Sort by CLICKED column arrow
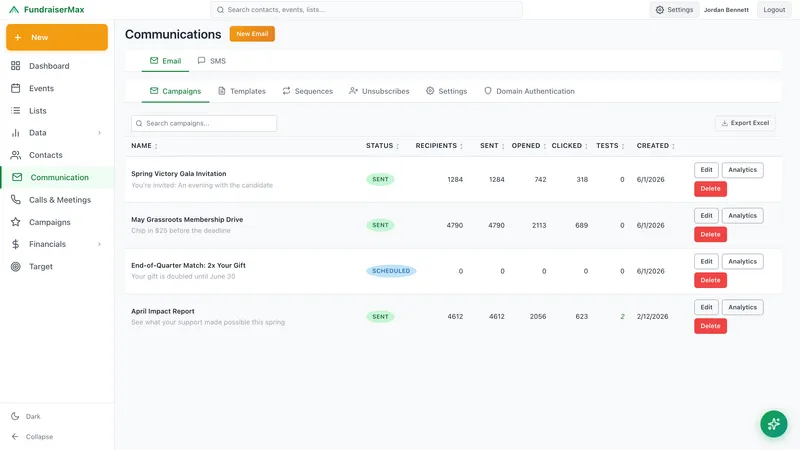This screenshot has width=800, height=450. coord(586,146)
